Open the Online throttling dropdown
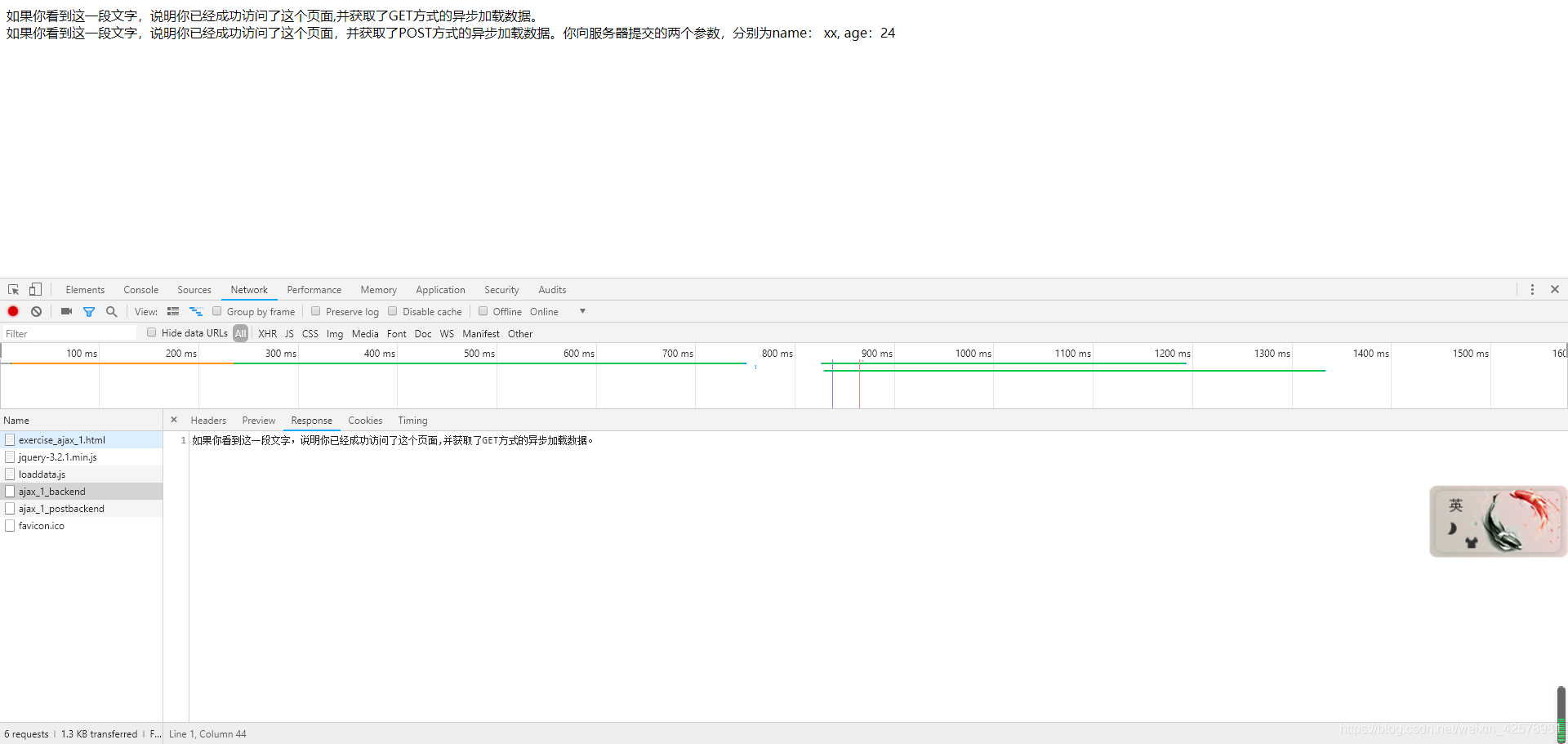This screenshot has width=1568, height=744. 558,311
